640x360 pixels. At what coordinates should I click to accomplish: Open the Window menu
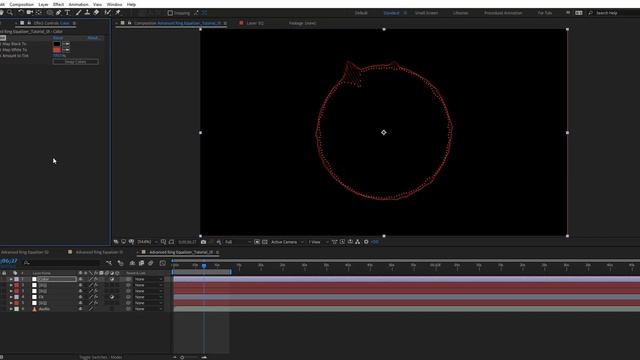click(114, 4)
